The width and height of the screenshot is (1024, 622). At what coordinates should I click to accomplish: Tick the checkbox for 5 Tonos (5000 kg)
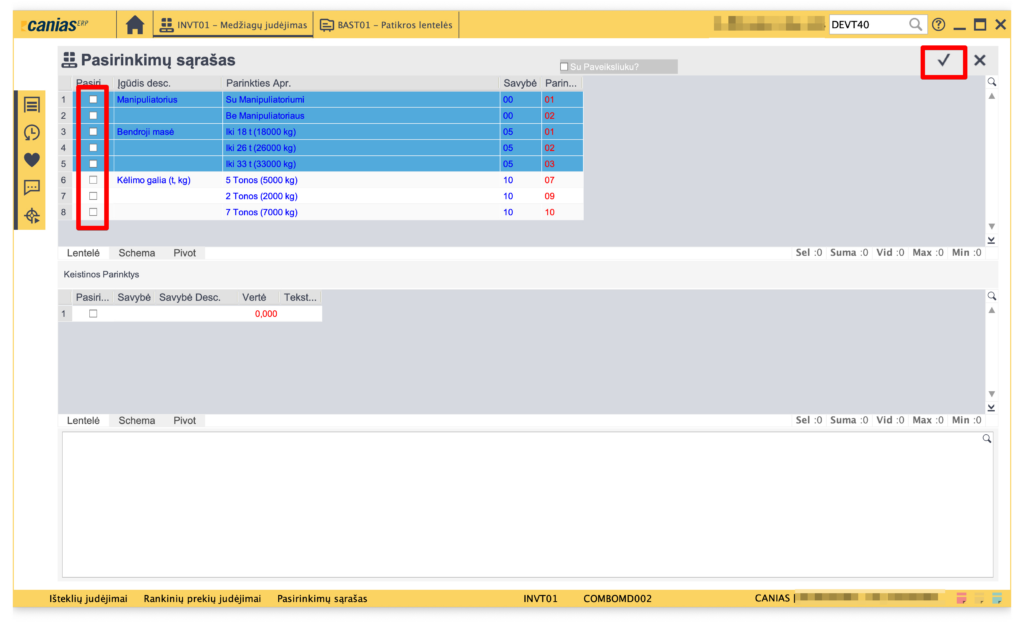(x=94, y=180)
